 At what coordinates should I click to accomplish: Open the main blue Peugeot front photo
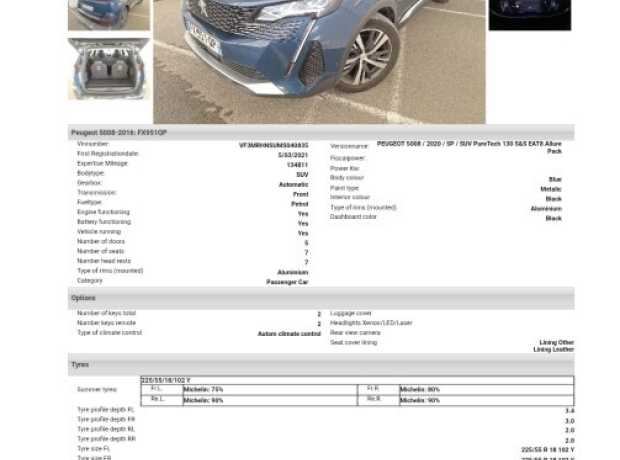[319, 61]
